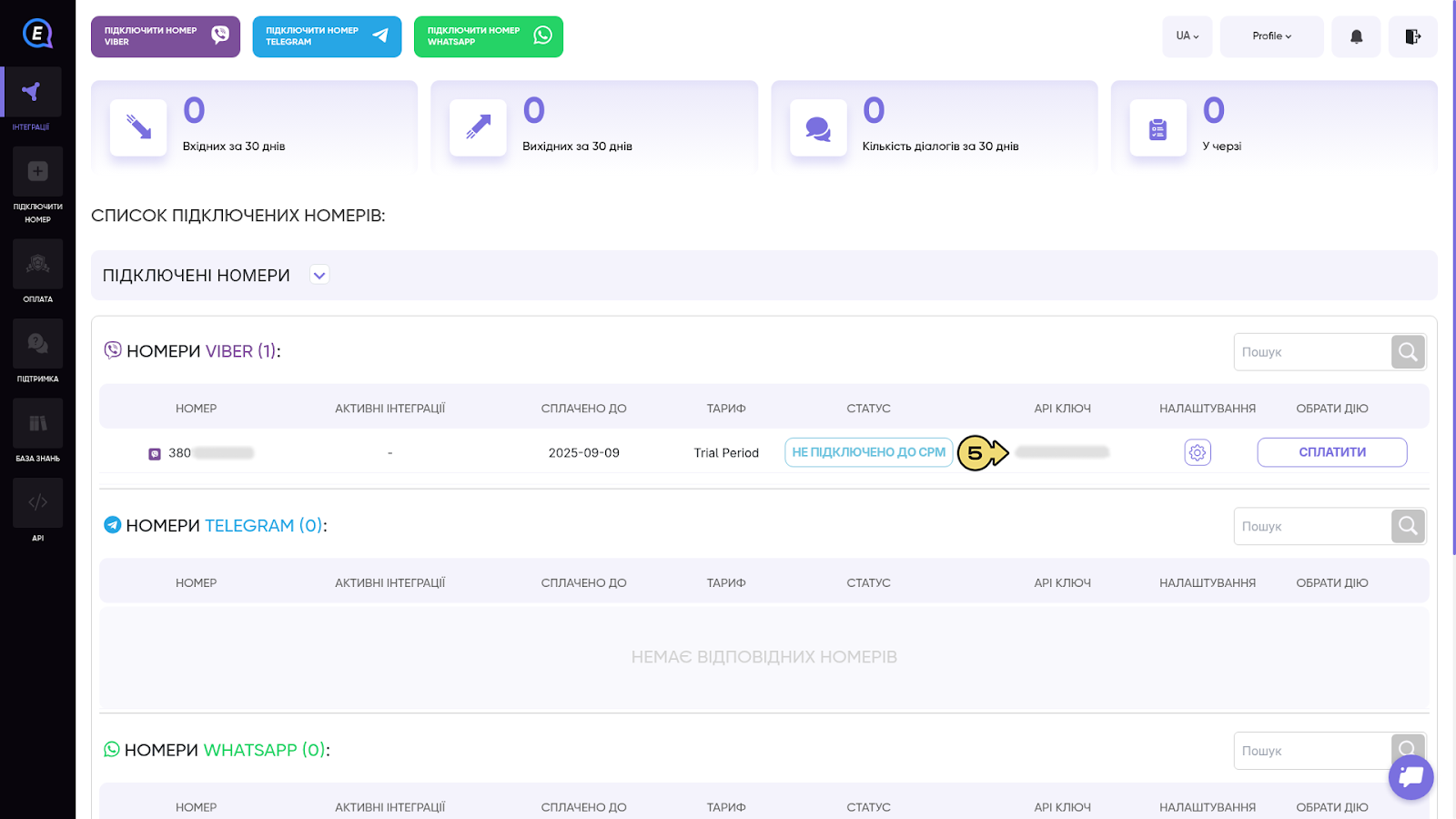Click the outgoing messages stat icon
The width and height of the screenshot is (1456, 819).
(x=478, y=127)
